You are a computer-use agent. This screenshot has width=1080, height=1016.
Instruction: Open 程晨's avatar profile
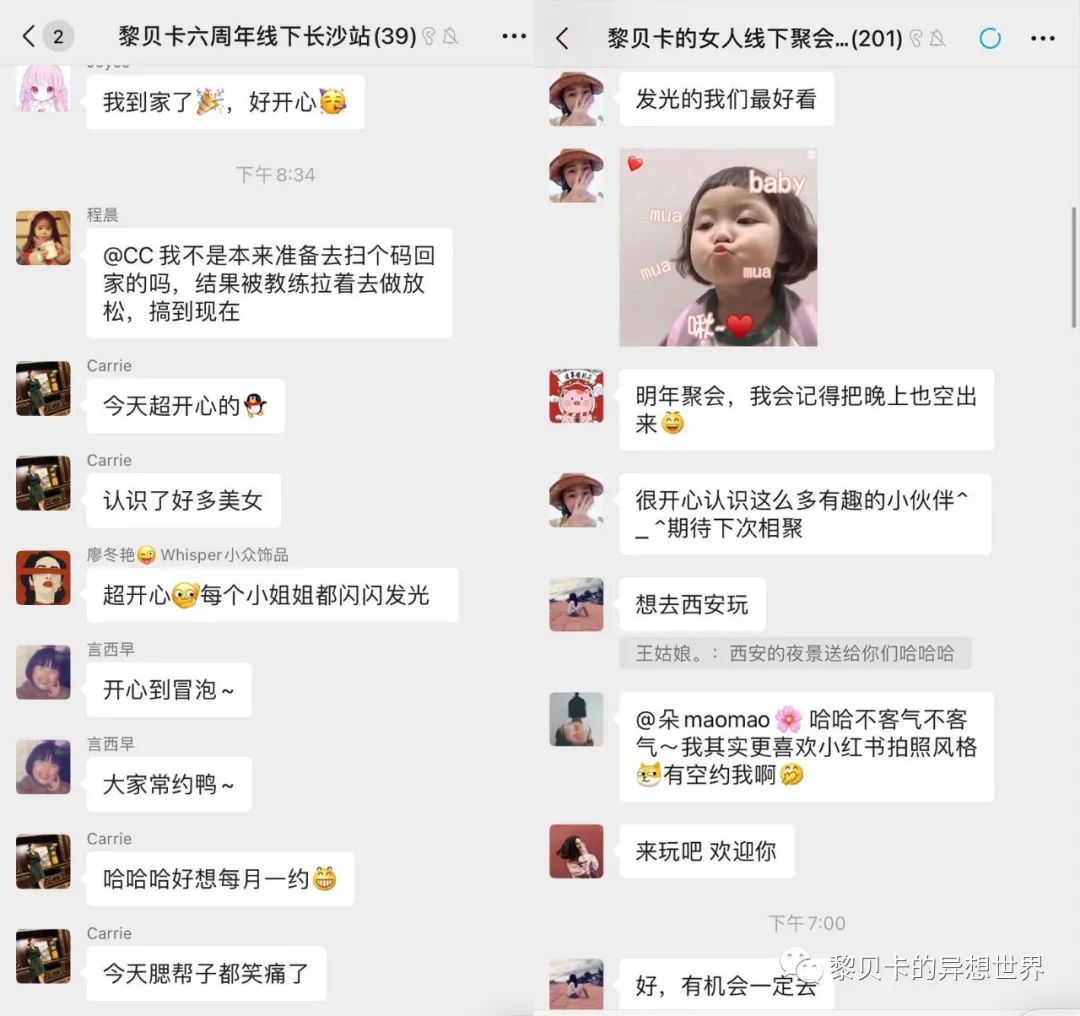pyautogui.click(x=43, y=238)
